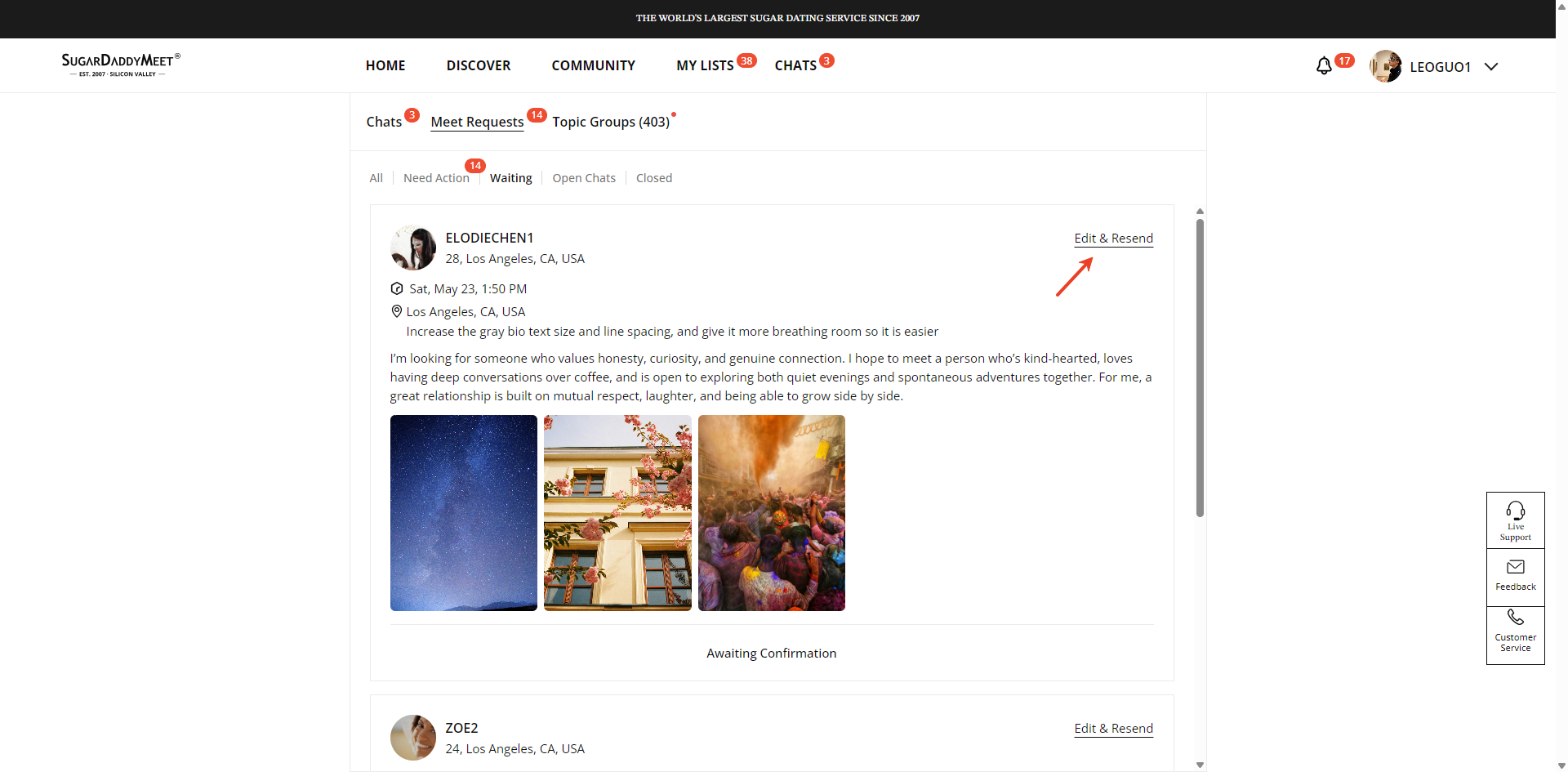Show Closed meet requests
The image size is (1568, 772).
pyautogui.click(x=654, y=178)
